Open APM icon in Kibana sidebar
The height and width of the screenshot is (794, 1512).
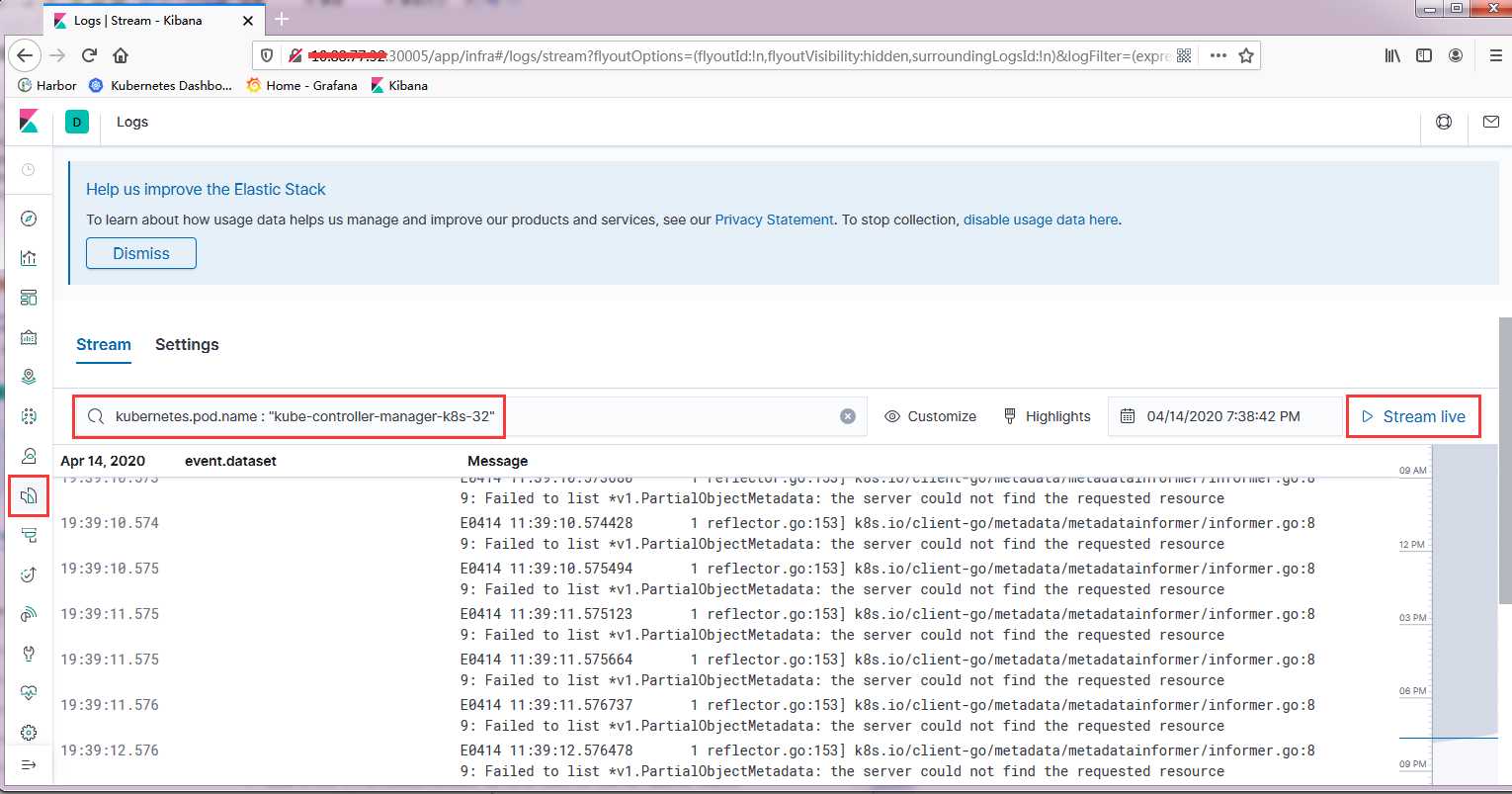pyautogui.click(x=29, y=535)
